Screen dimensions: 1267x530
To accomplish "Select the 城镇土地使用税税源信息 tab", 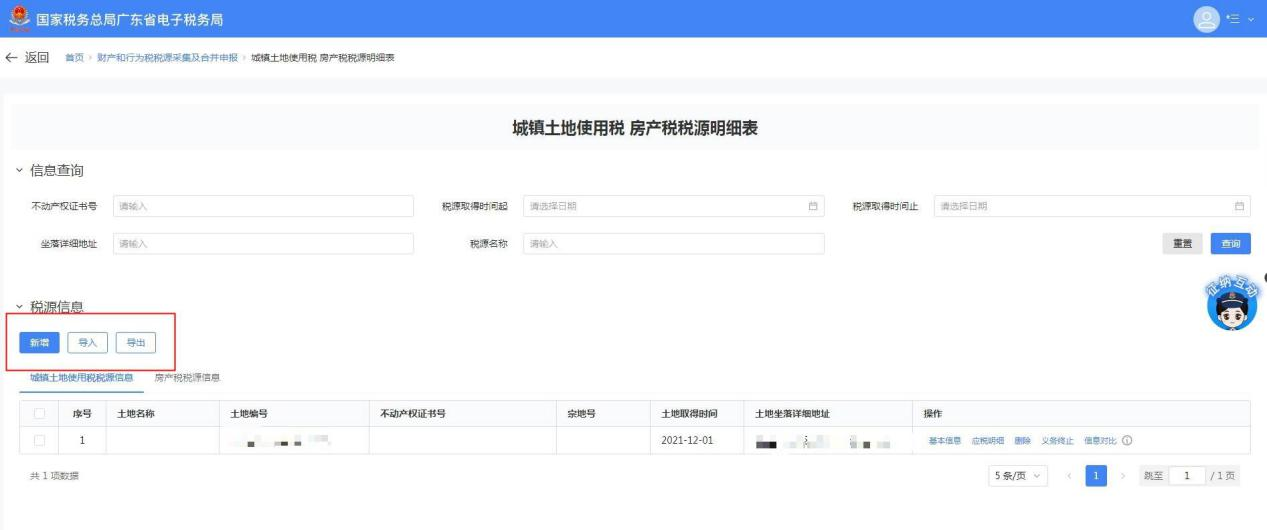I will (x=81, y=377).
